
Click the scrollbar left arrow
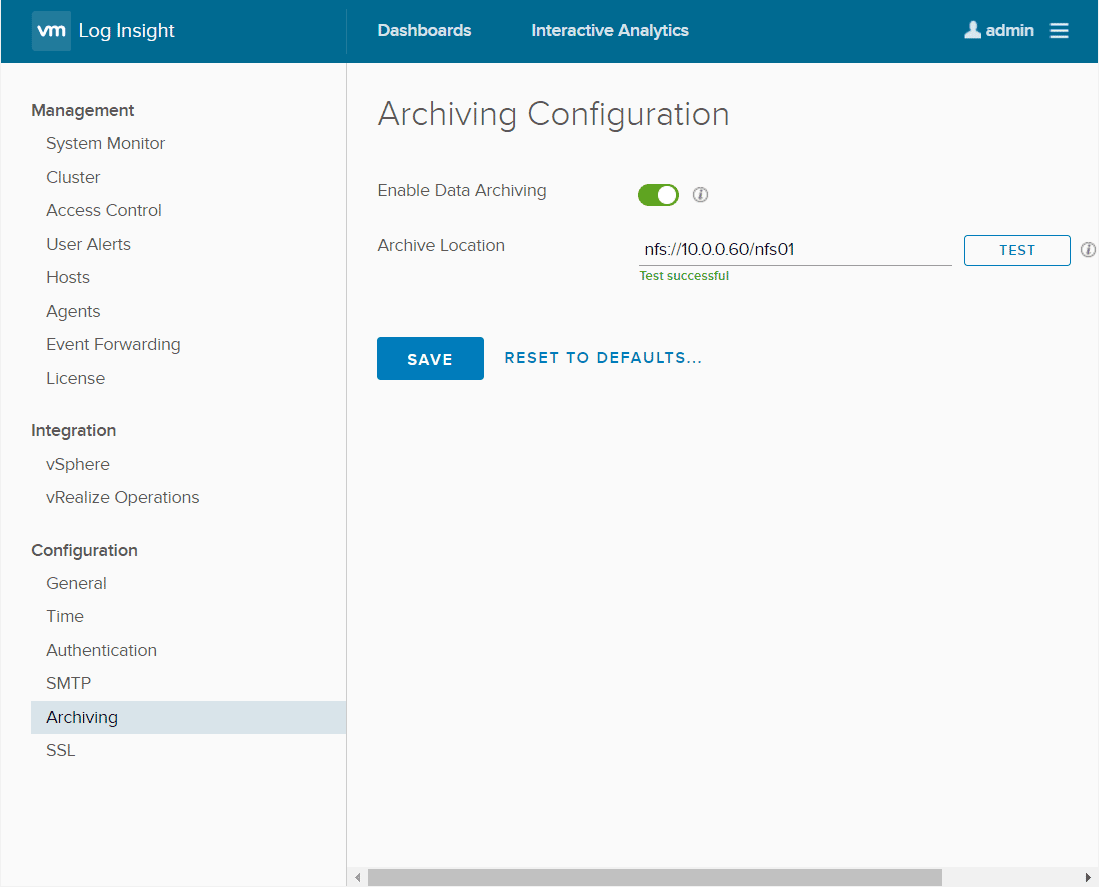click(x=358, y=877)
